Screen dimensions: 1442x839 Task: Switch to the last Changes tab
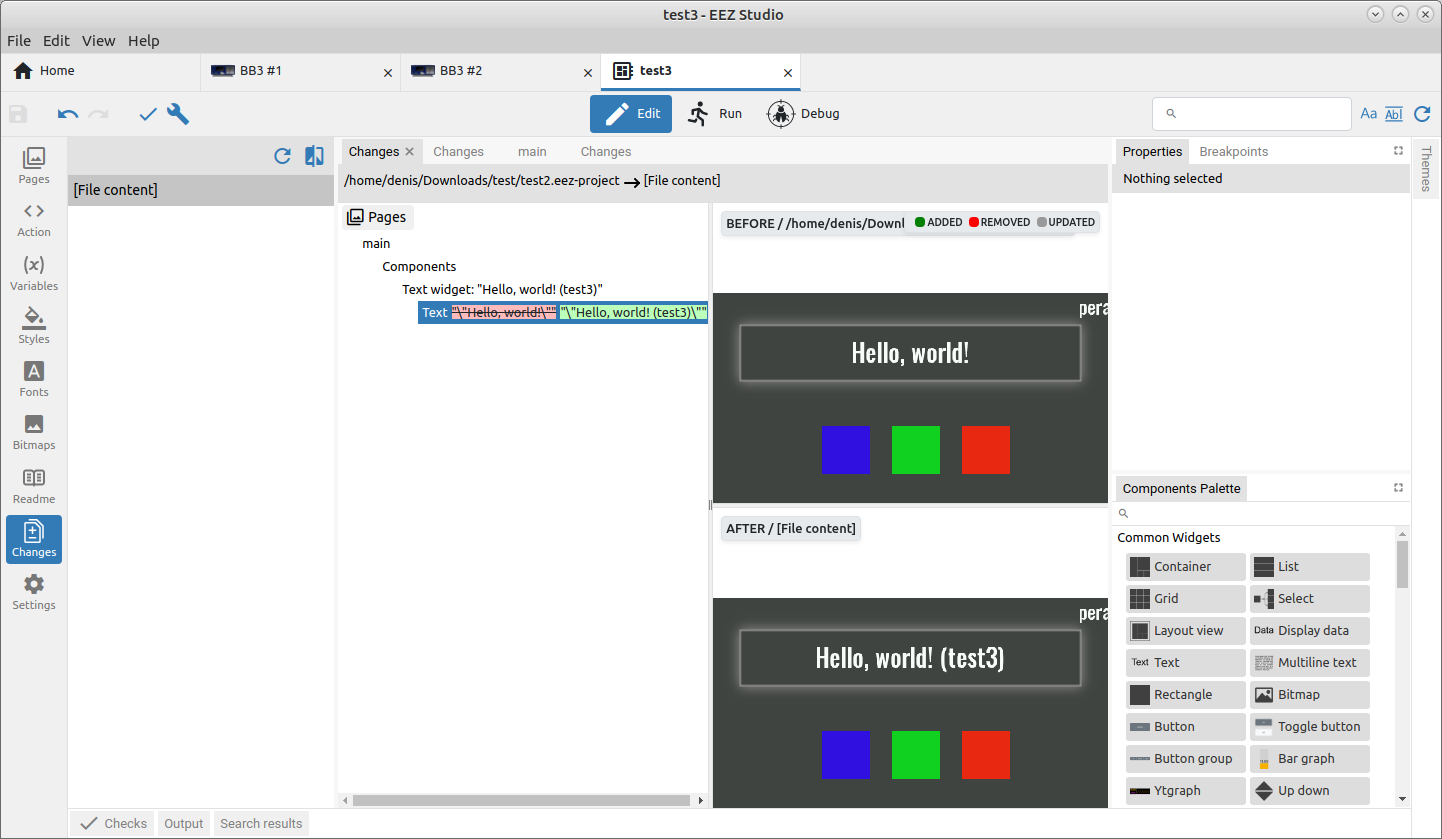tap(606, 152)
